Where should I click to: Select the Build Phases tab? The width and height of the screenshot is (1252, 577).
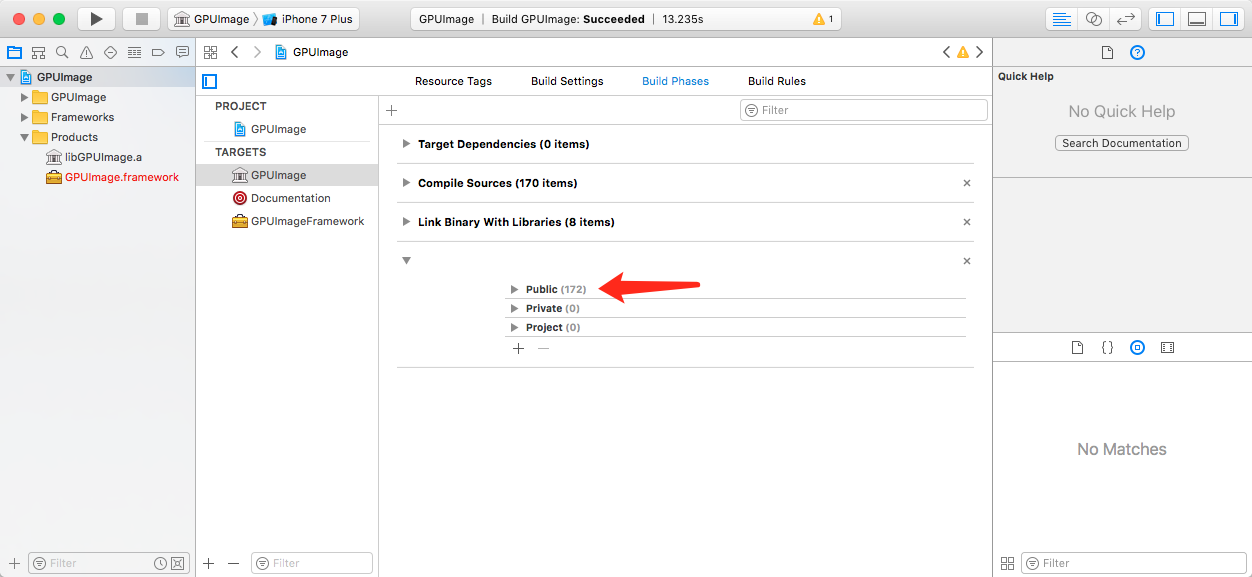click(675, 81)
